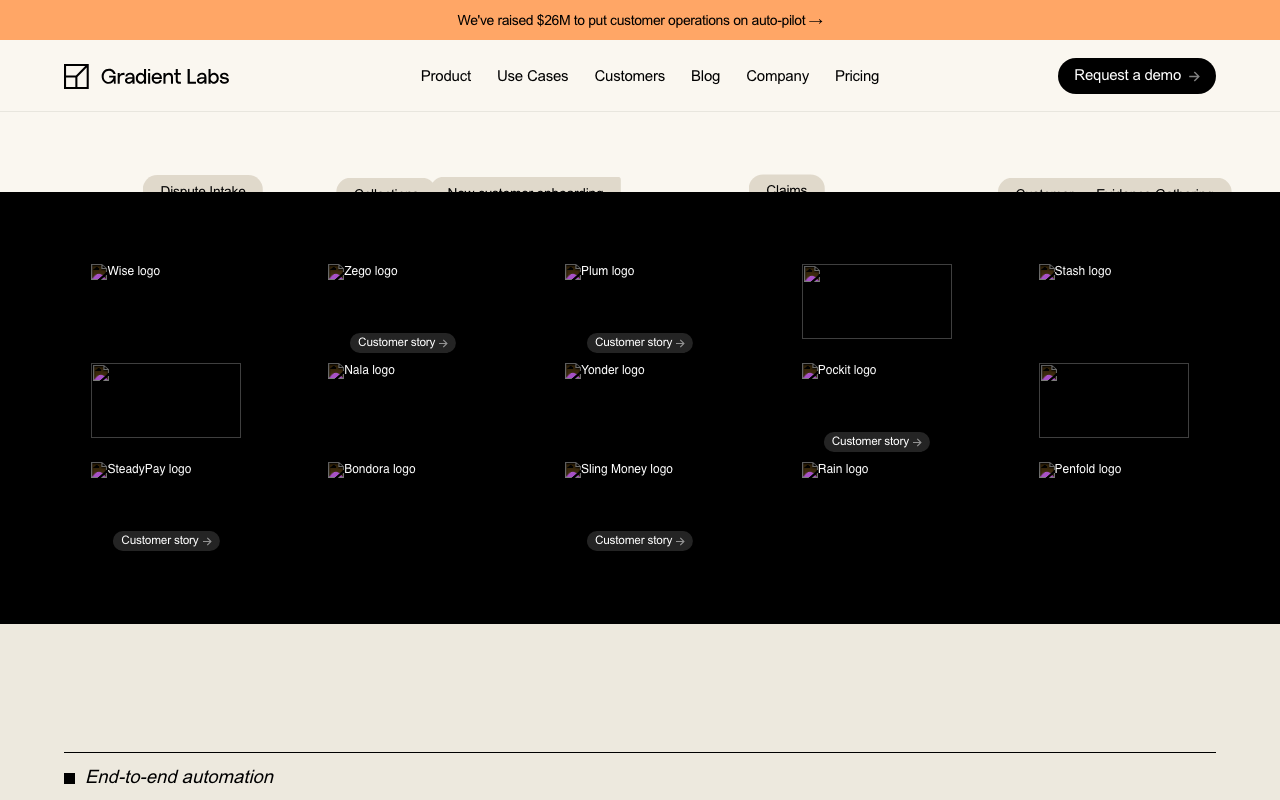
Task: Go to the Pricing page
Action: point(857,76)
